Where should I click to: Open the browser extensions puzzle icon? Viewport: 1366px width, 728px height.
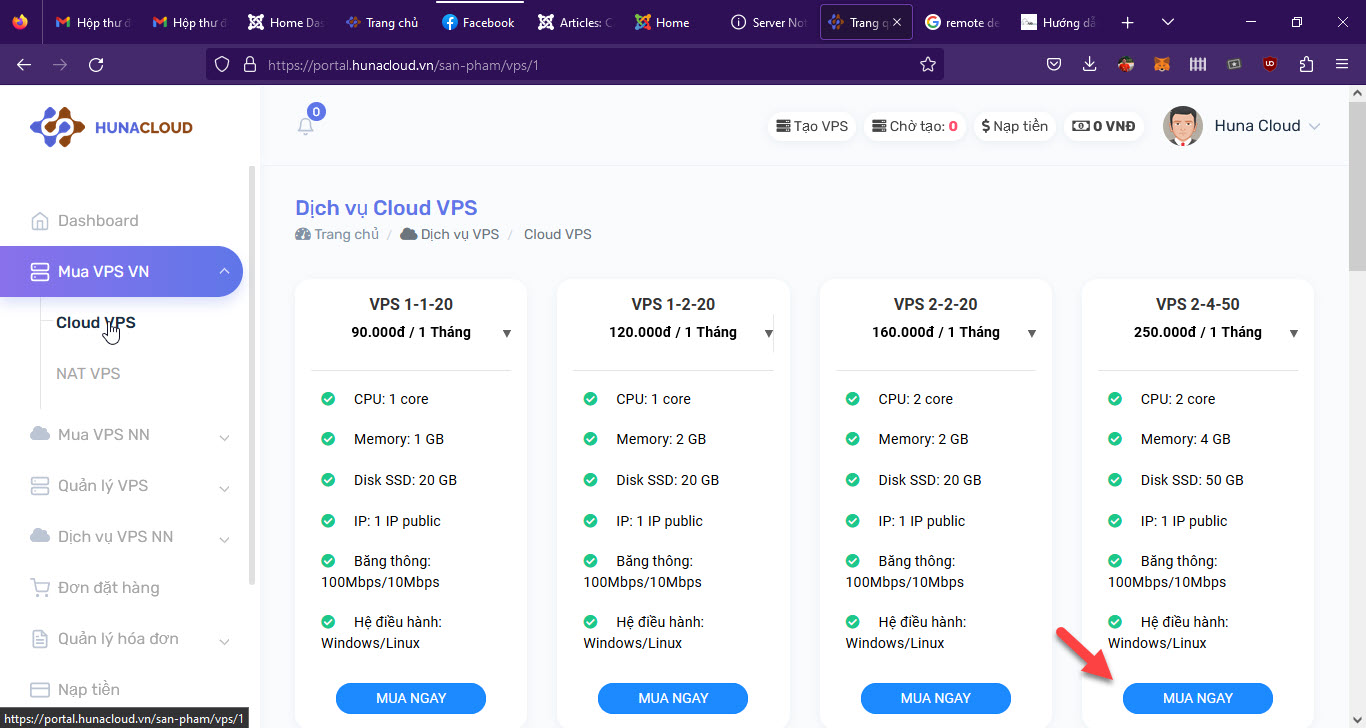coord(1306,64)
